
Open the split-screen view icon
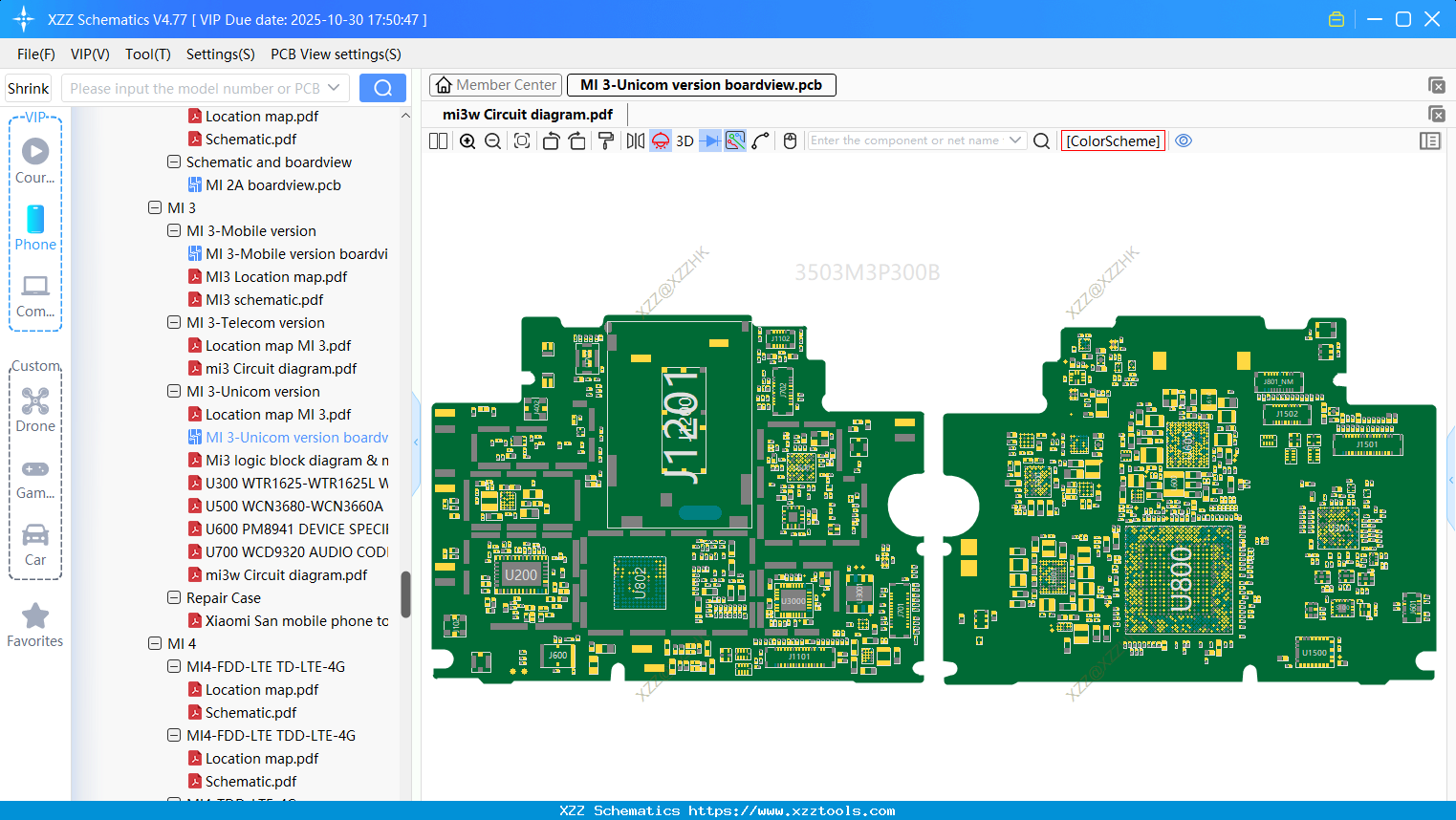tap(438, 140)
